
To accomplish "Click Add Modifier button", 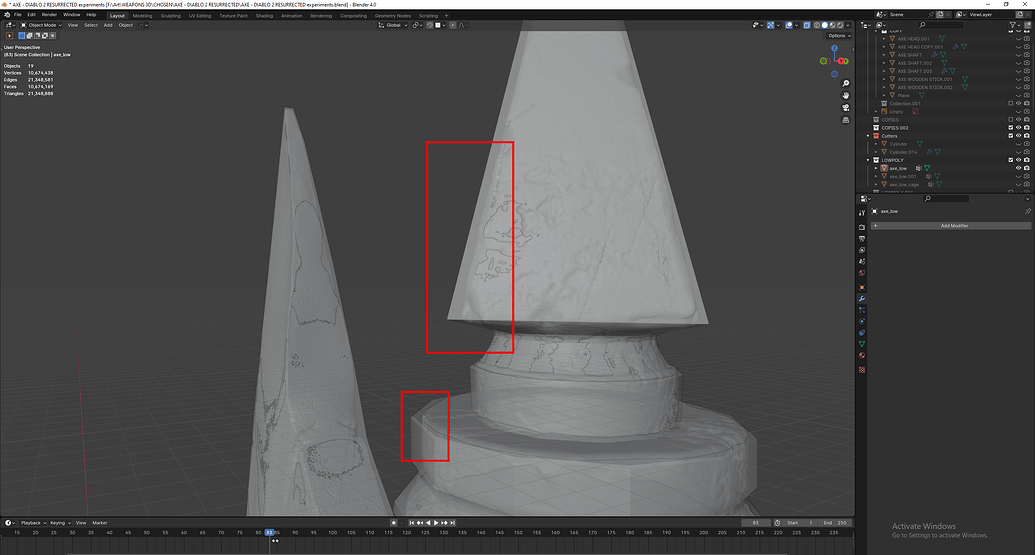I will point(951,226).
